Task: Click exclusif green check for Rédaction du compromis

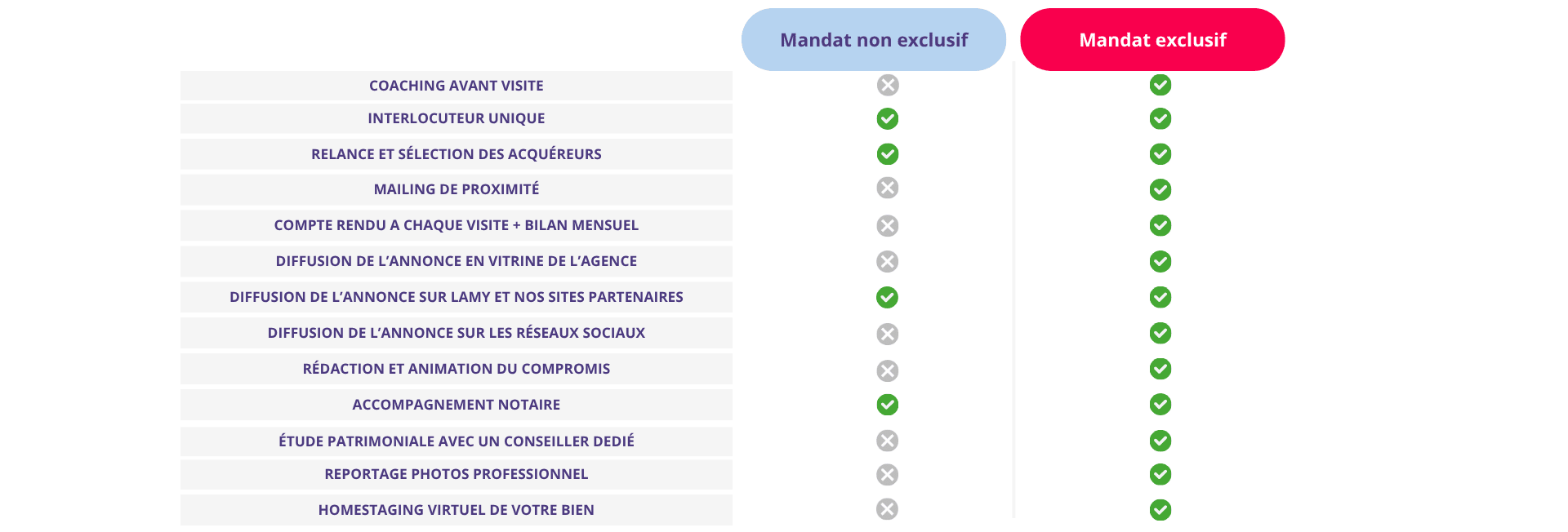Action: coord(1160,369)
